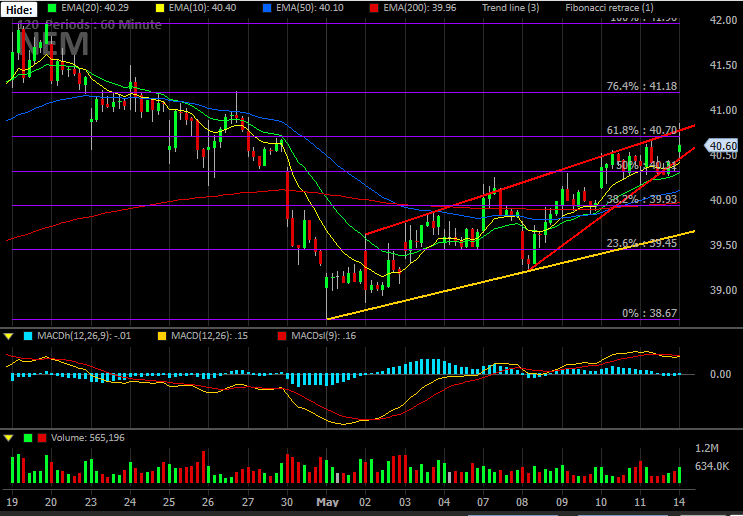Select the Fibonacci retrace (1) legend label
This screenshot has width=743, height=516.
[x=609, y=8]
